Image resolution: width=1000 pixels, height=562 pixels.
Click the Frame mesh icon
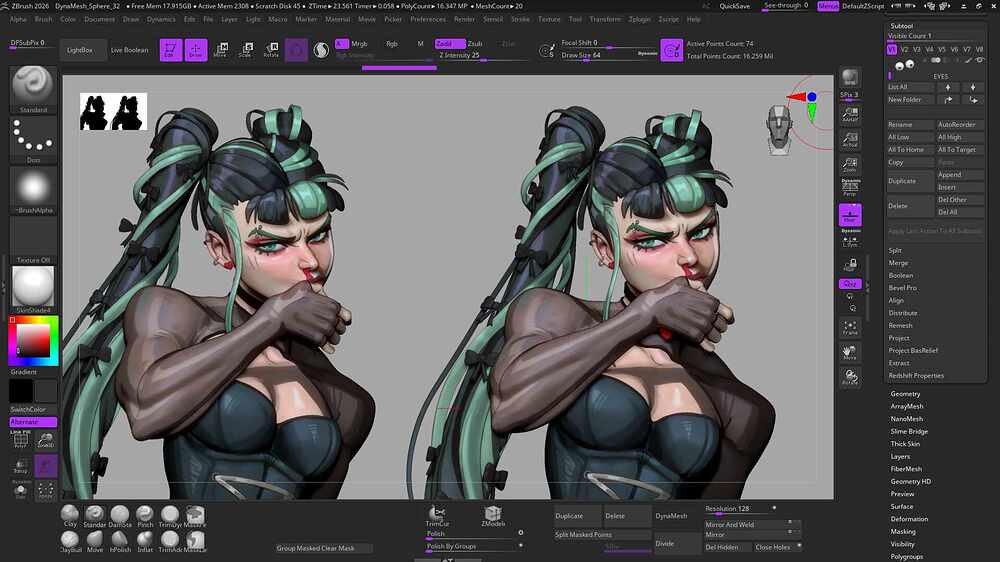[849, 327]
